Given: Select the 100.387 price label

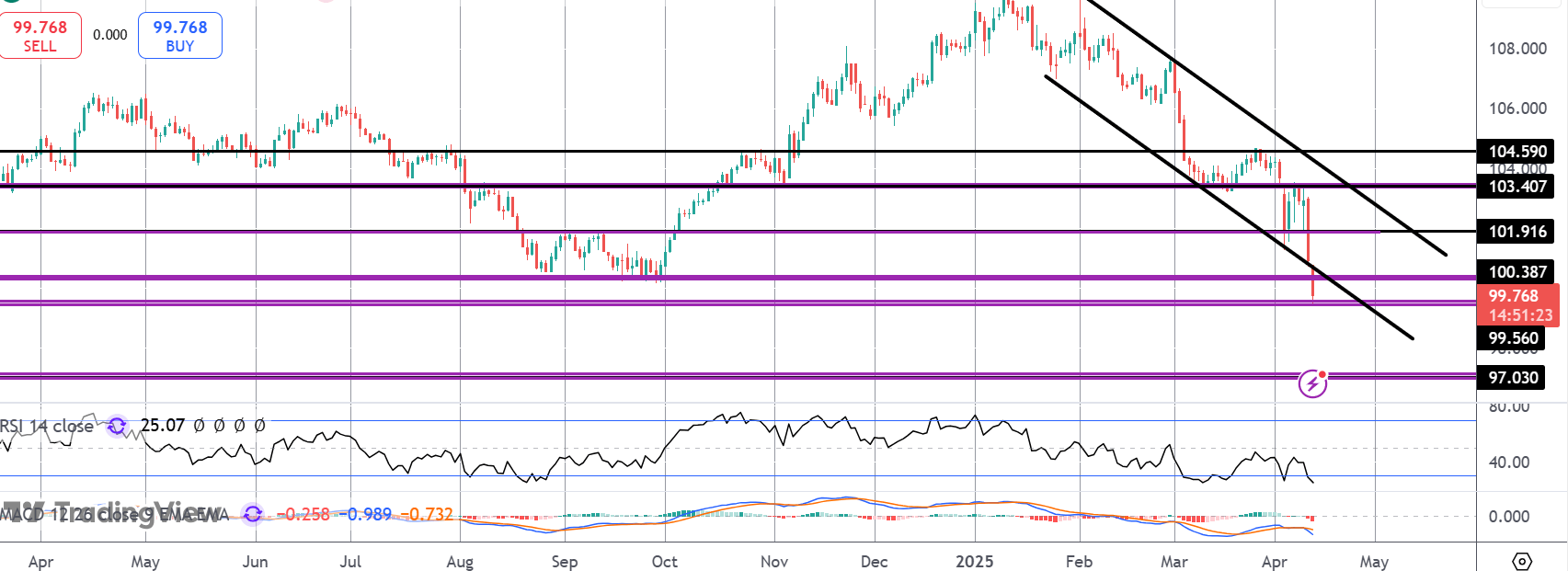Looking at the screenshot, I should click(1517, 272).
